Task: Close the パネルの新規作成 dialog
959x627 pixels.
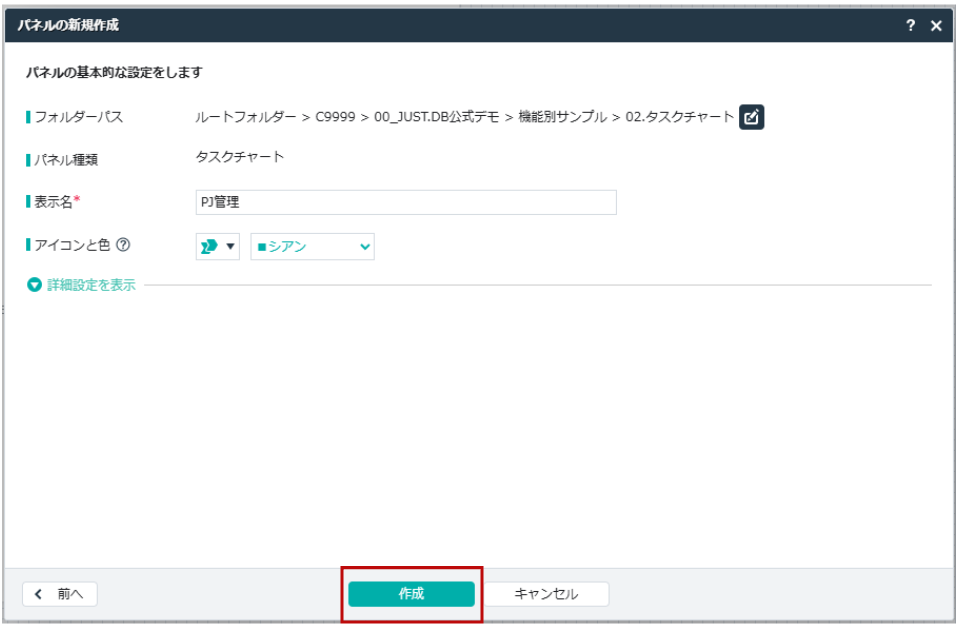Action: tap(936, 26)
